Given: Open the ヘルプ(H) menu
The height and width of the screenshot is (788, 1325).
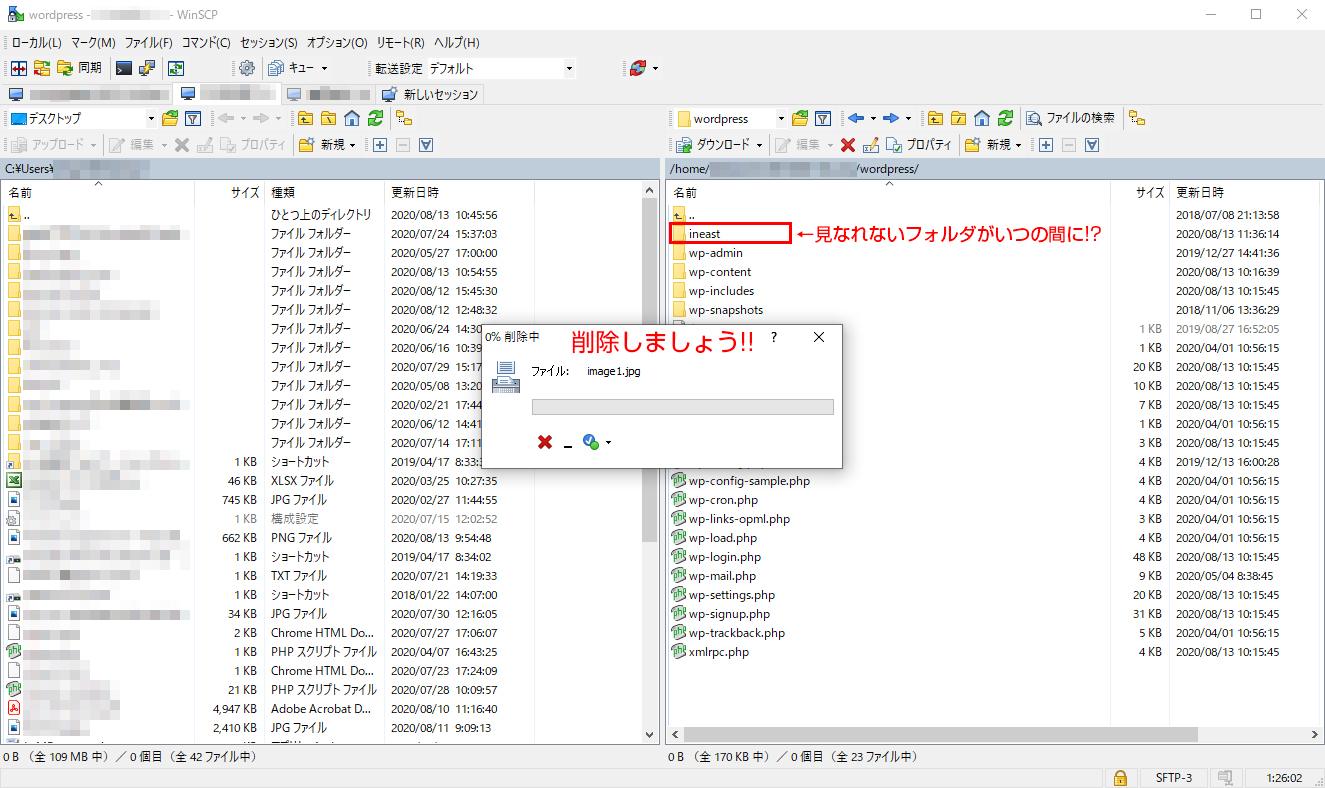Looking at the screenshot, I should point(456,43).
